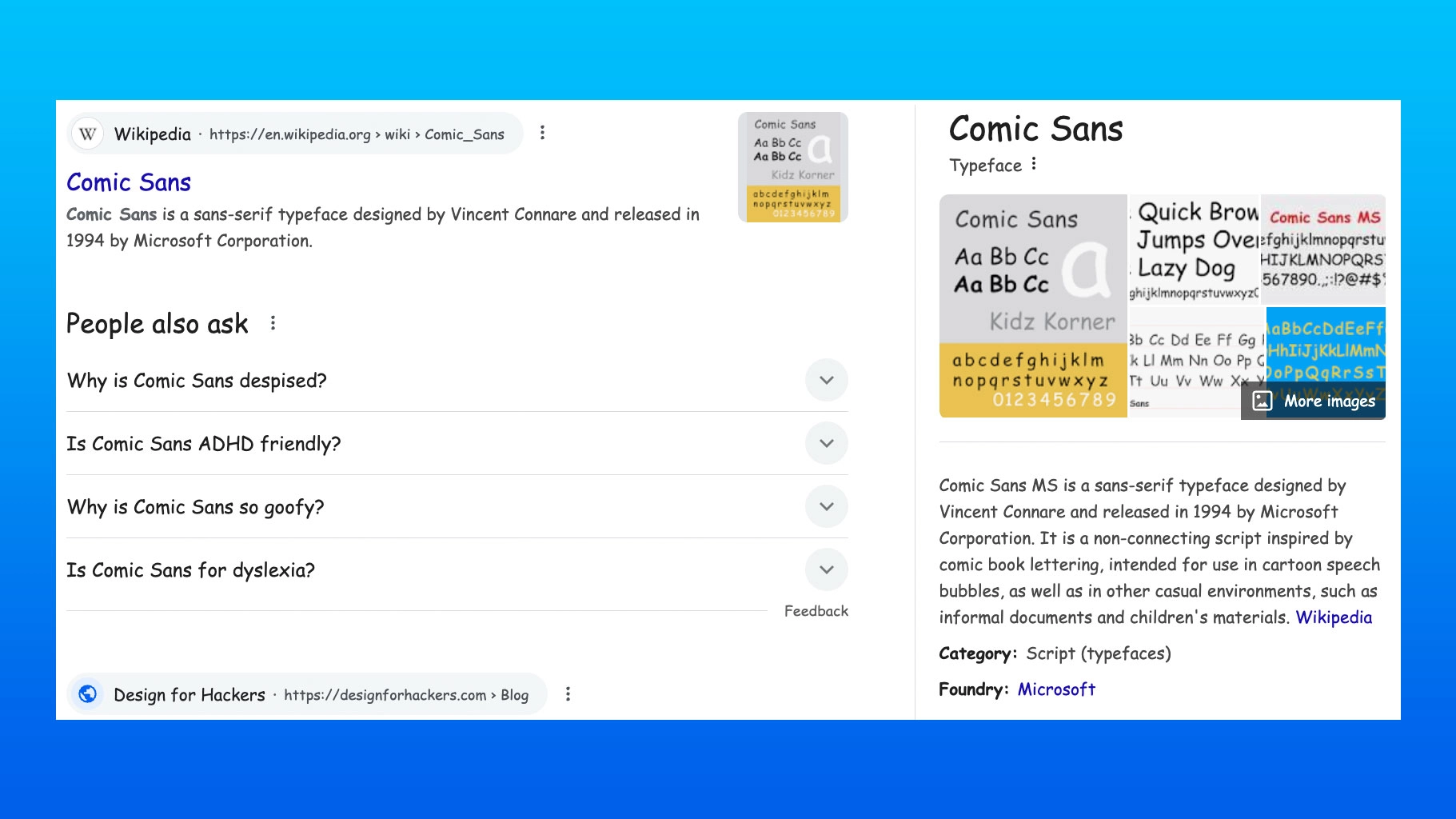Expand "Is Comic Sans for dyslexia?" chevron
Screen dimensions: 1456x819
(827, 569)
